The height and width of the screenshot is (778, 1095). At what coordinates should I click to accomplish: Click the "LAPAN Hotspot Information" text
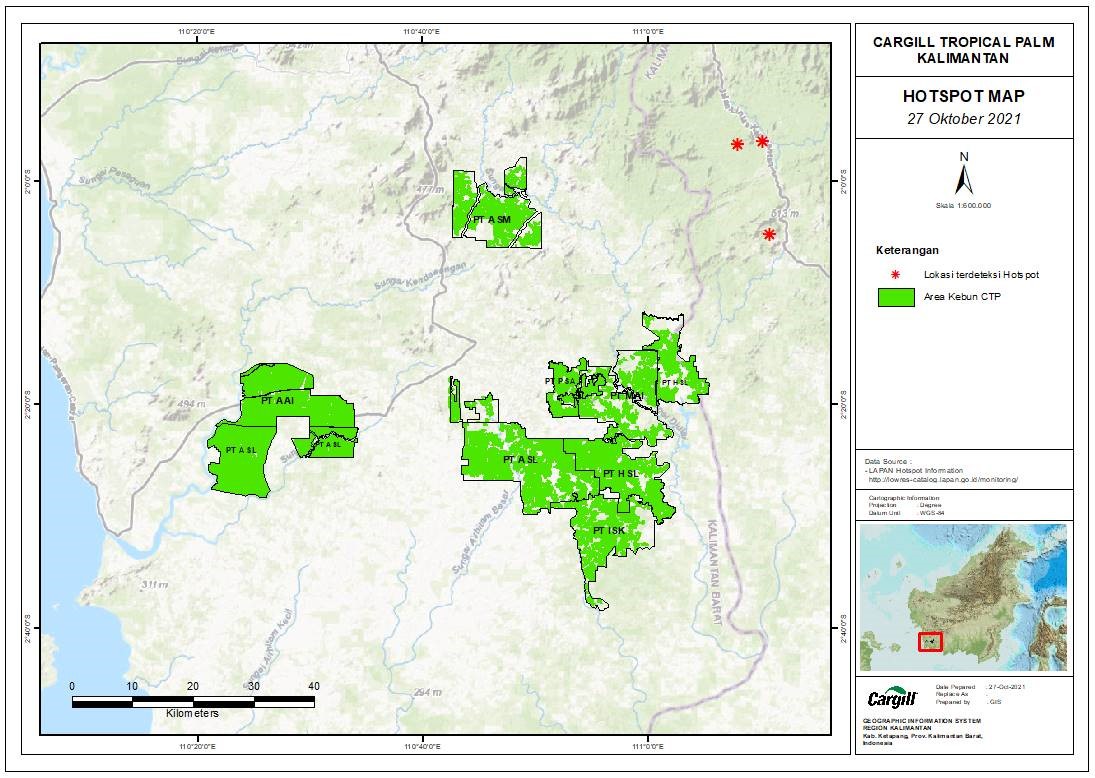click(x=918, y=471)
